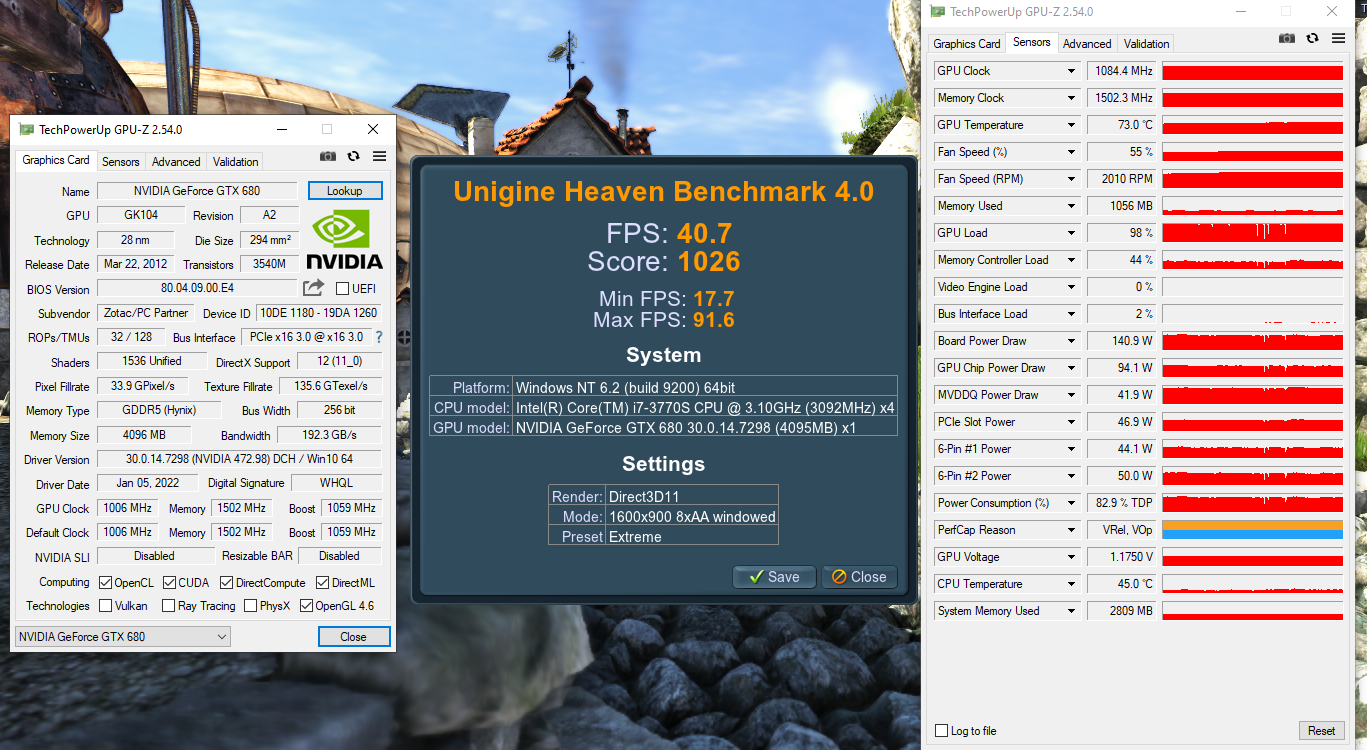
Task: Toggle the DirectML checkbox
Action: pos(323,582)
